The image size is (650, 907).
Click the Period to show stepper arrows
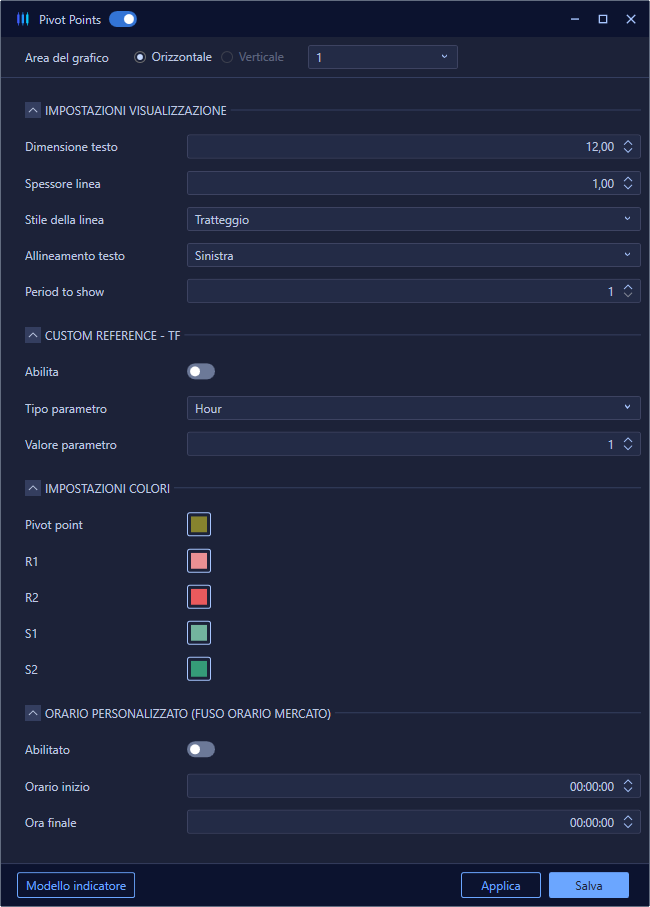pyautogui.click(x=628, y=292)
